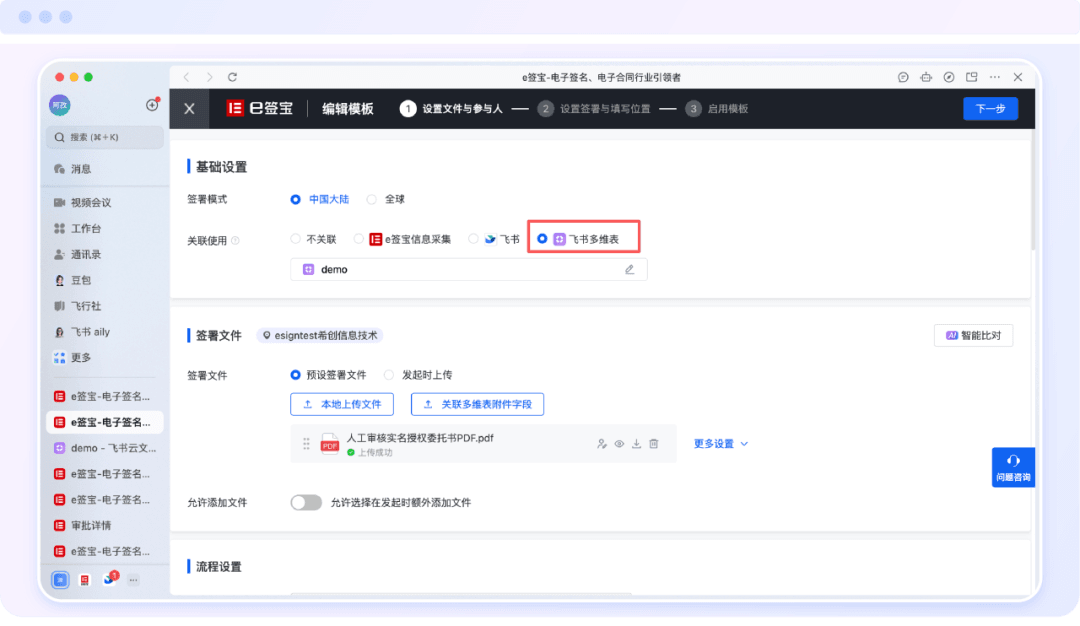Open the blue app icon in the sidebar bottom bar
The width and height of the screenshot is (1080, 626).
[61, 580]
